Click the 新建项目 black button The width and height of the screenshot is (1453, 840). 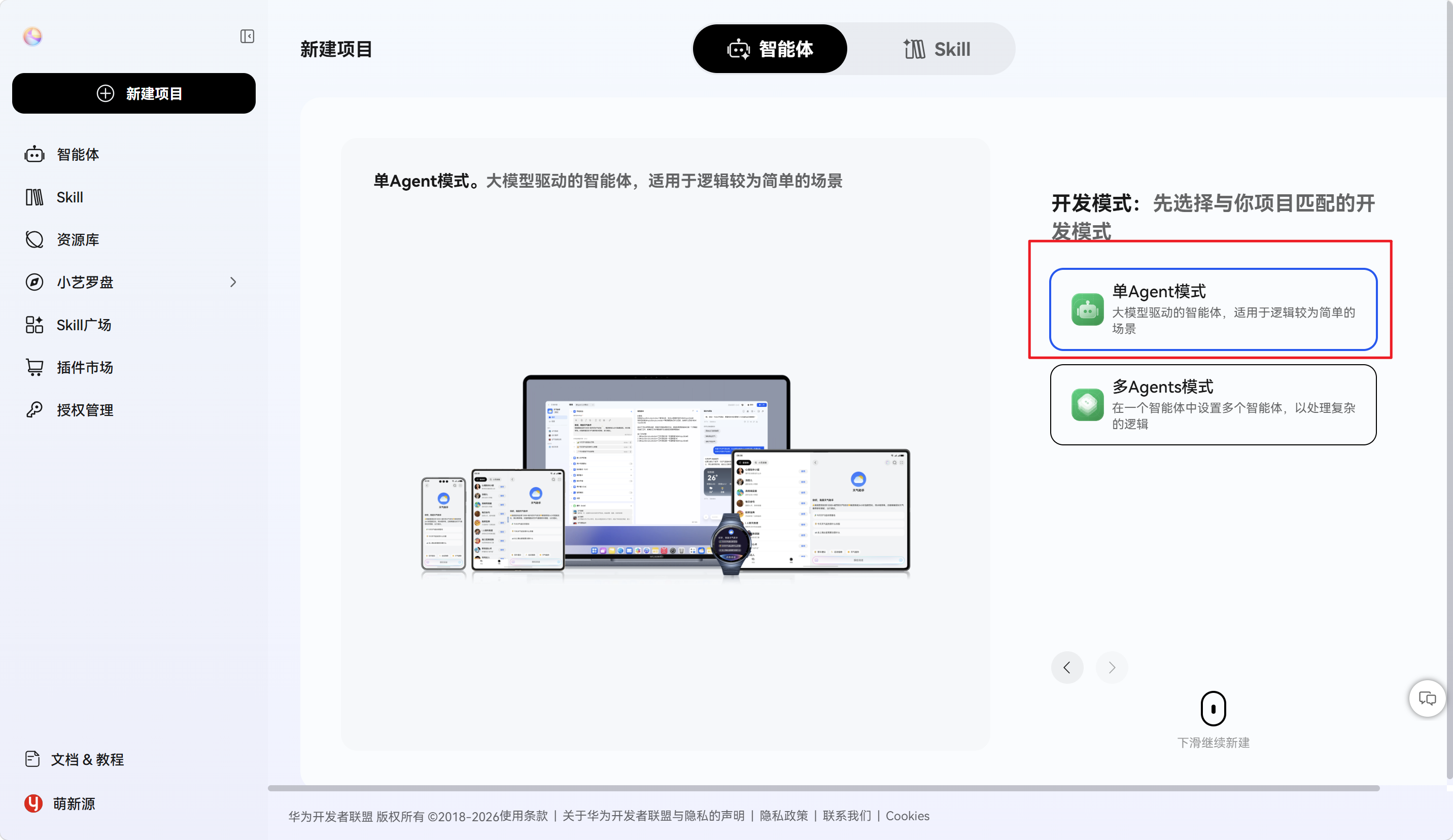(x=134, y=93)
